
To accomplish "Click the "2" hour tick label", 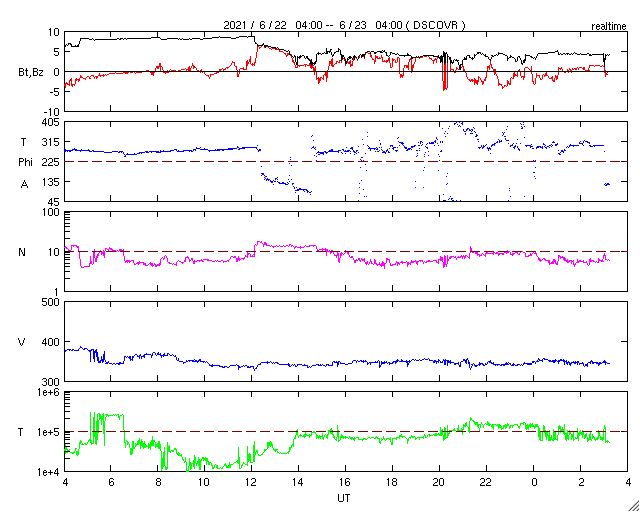I will tap(580, 482).
